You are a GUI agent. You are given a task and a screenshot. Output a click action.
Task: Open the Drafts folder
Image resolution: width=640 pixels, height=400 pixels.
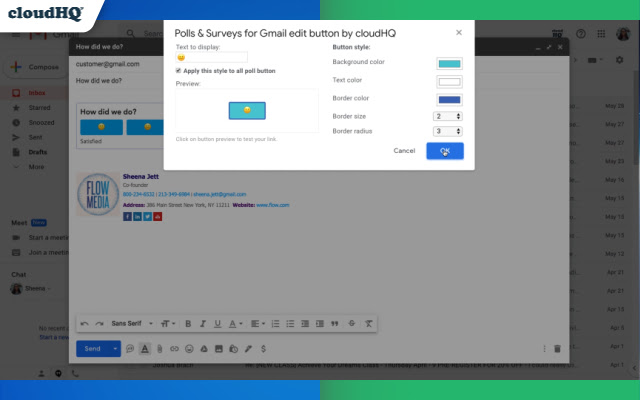(38, 152)
